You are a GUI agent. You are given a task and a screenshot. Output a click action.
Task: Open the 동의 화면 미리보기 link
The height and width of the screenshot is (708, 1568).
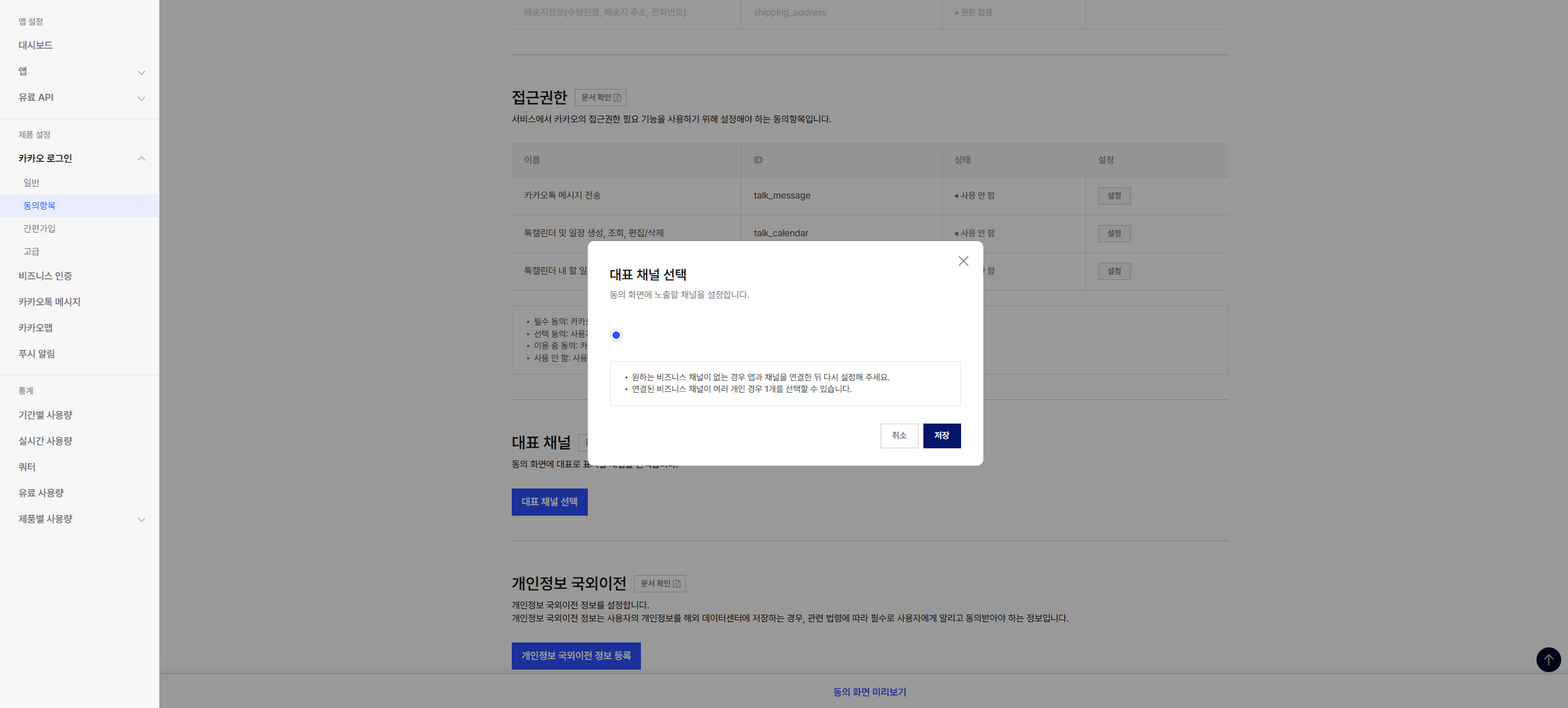[x=870, y=692]
